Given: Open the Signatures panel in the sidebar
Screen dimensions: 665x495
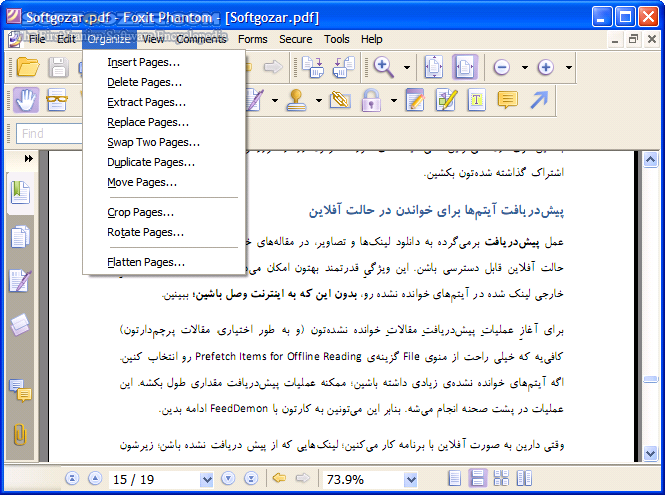Looking at the screenshot, I should [20, 280].
